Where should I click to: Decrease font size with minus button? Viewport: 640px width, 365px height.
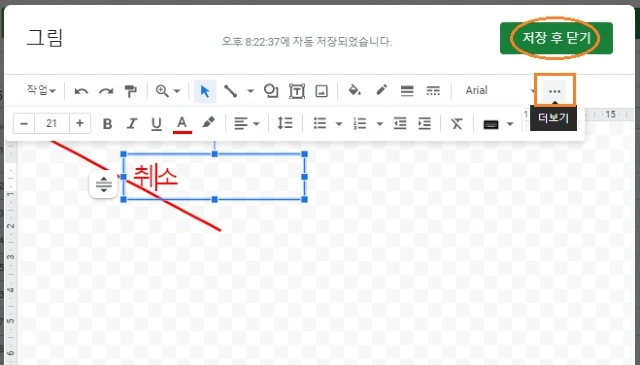tap(24, 123)
